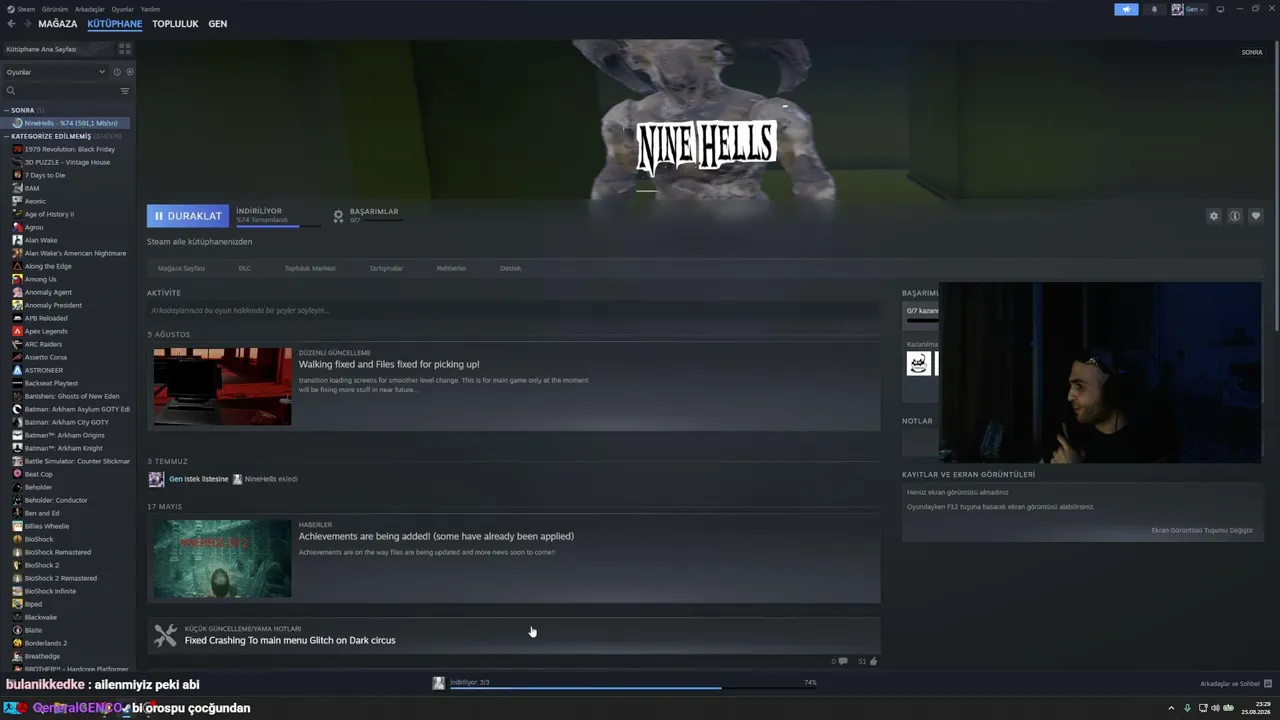Switch to Big Picture mode icon
Viewport: 1280px width, 720px height.
1220,9
